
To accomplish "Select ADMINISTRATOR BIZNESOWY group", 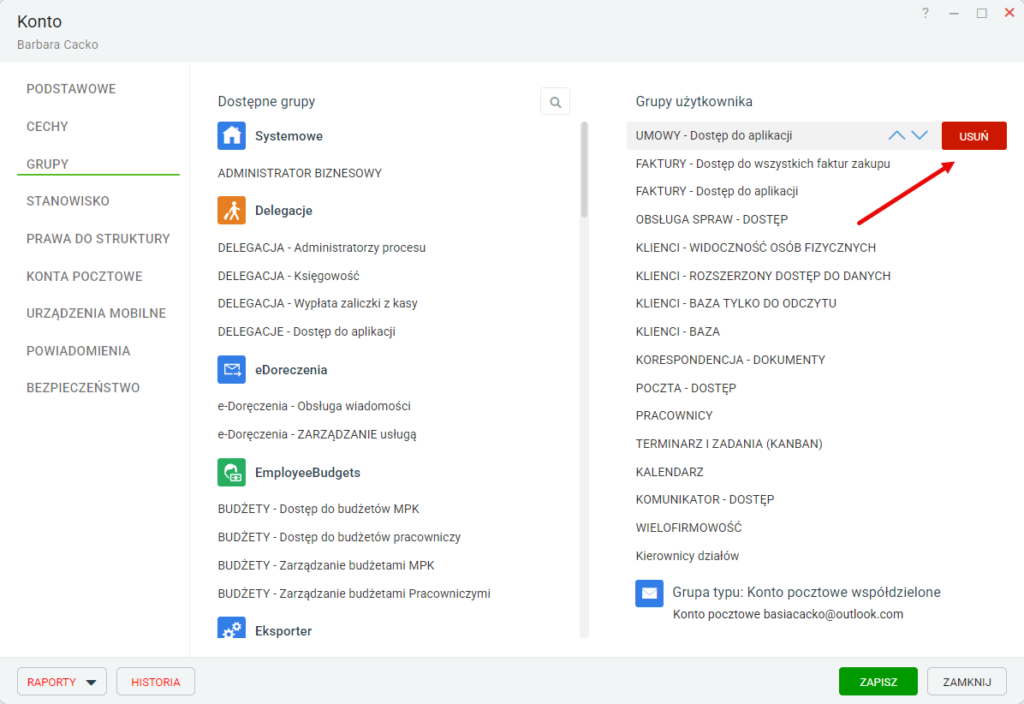I will 300,173.
